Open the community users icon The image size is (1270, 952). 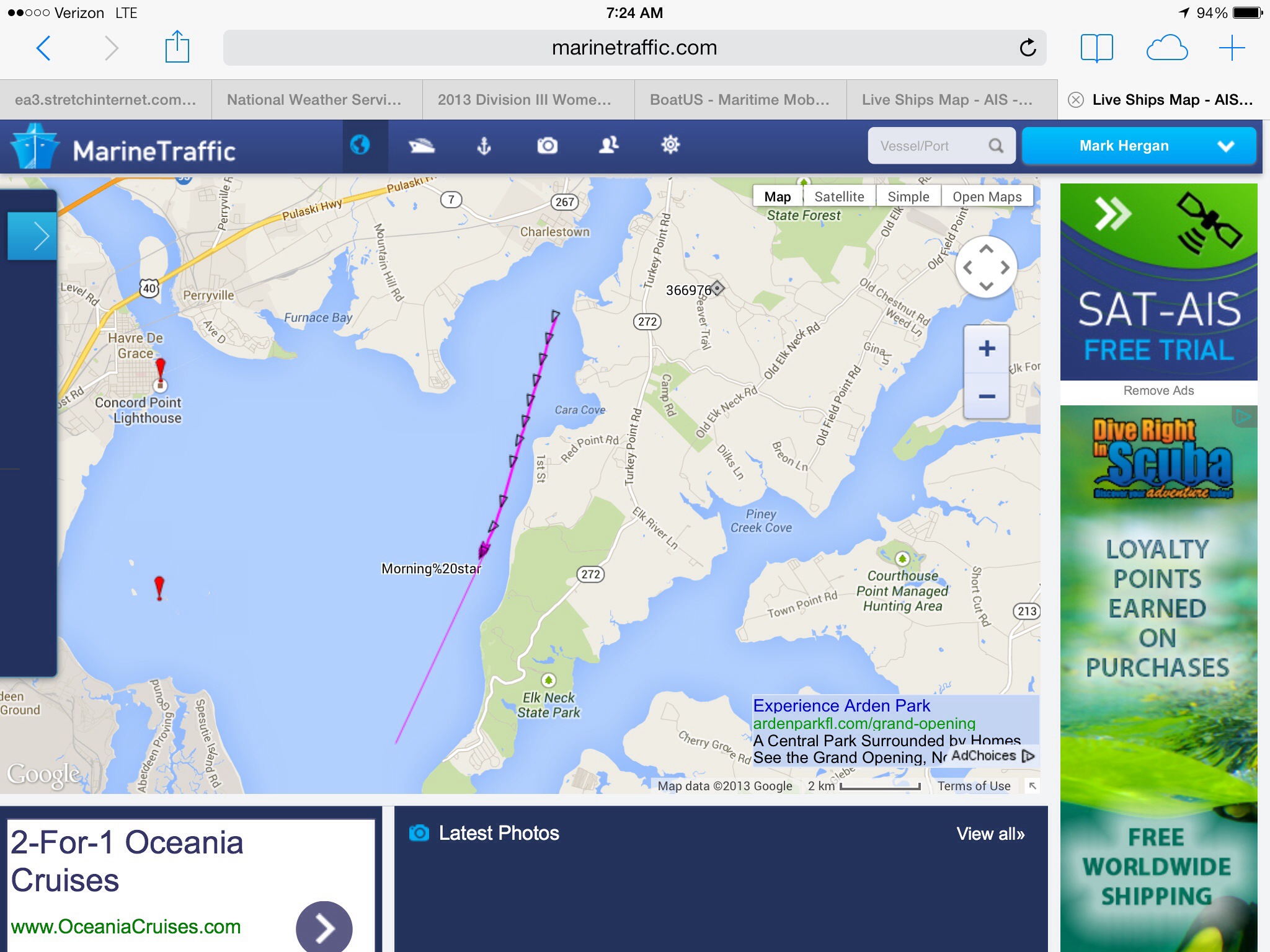609,145
